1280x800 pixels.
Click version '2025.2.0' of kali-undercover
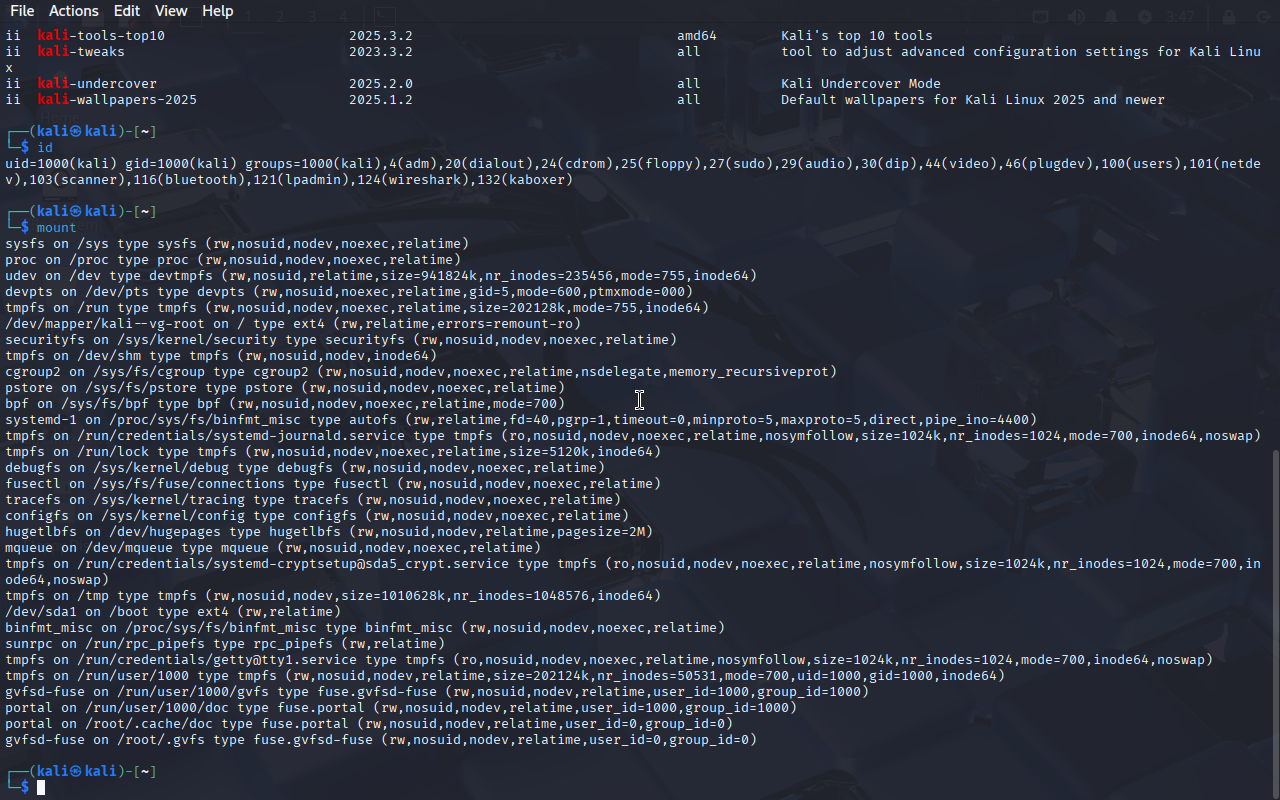[x=381, y=84]
